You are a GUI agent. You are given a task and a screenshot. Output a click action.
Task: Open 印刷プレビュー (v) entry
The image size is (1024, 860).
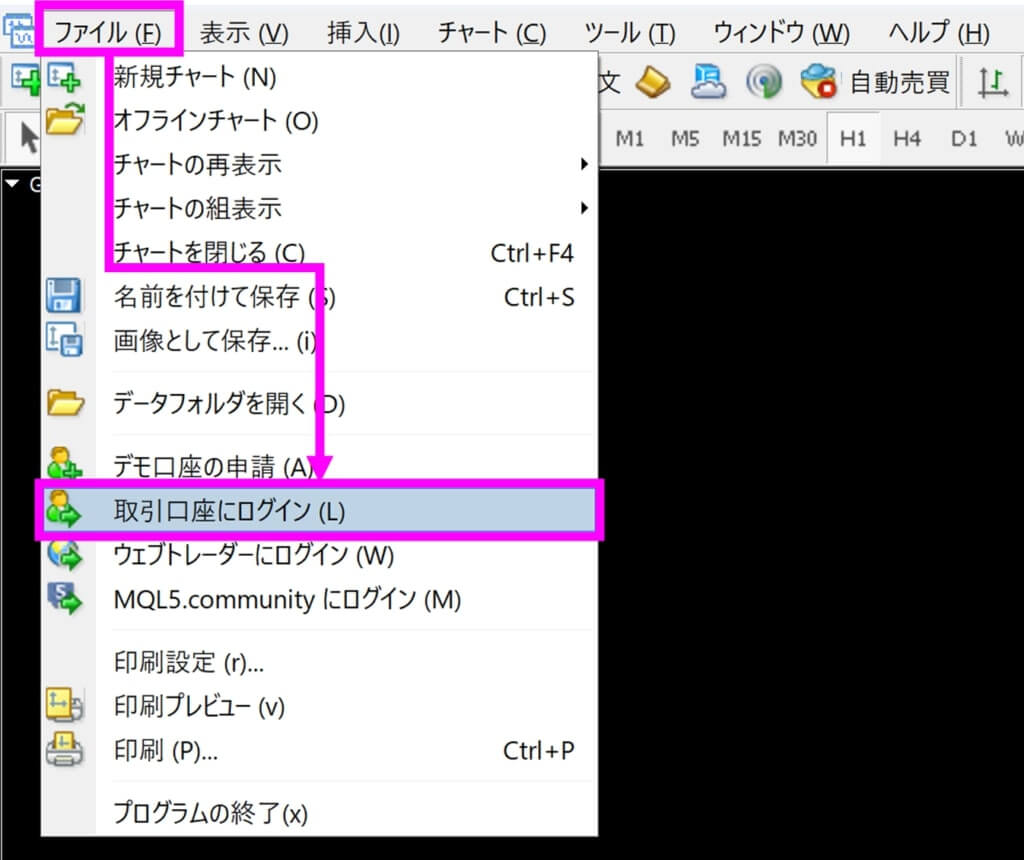pos(319,706)
